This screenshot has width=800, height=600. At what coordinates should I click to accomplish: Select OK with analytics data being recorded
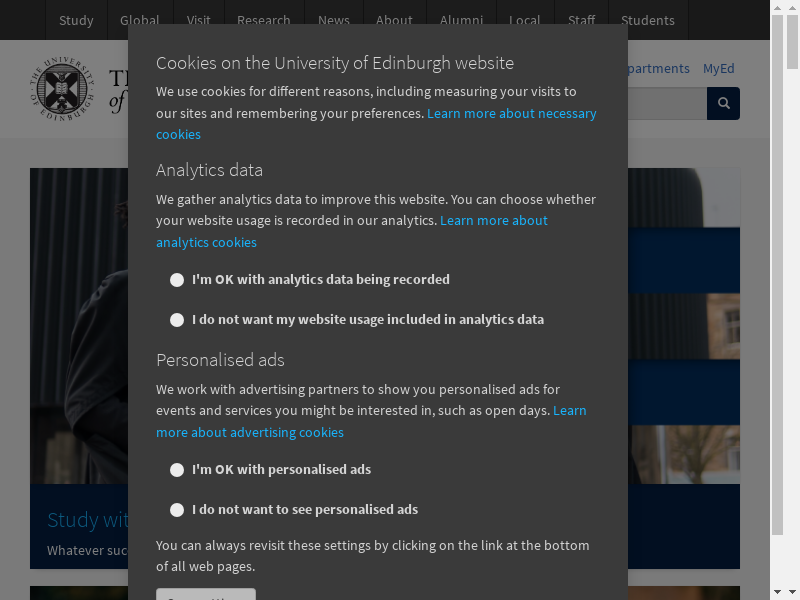coord(177,280)
